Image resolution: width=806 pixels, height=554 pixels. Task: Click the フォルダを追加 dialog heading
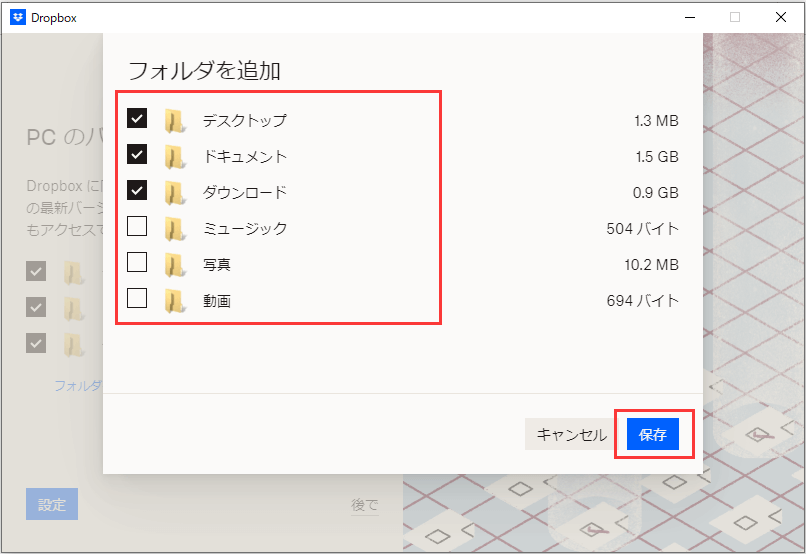pos(204,70)
